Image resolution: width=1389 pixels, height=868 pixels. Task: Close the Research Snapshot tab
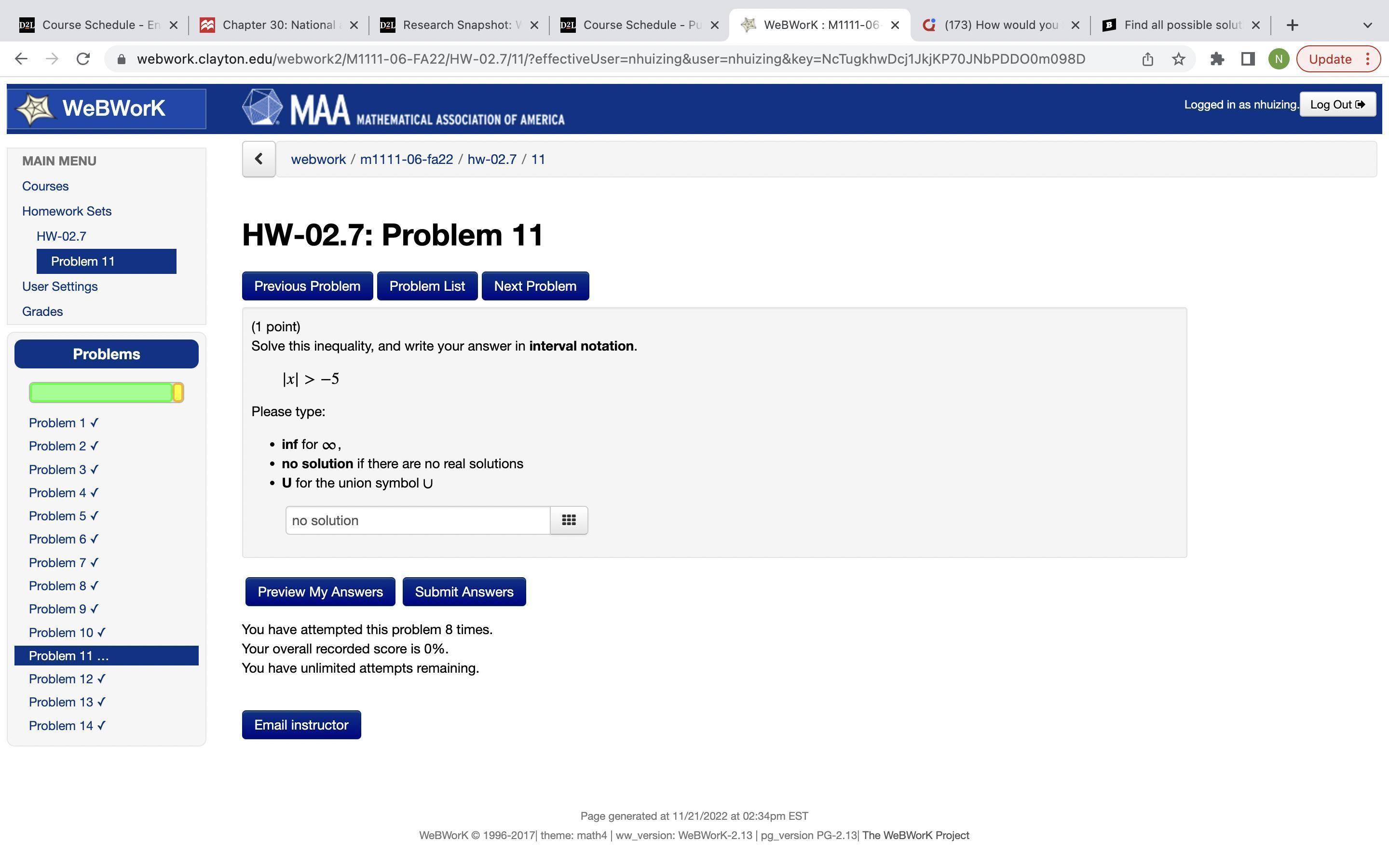(534, 25)
